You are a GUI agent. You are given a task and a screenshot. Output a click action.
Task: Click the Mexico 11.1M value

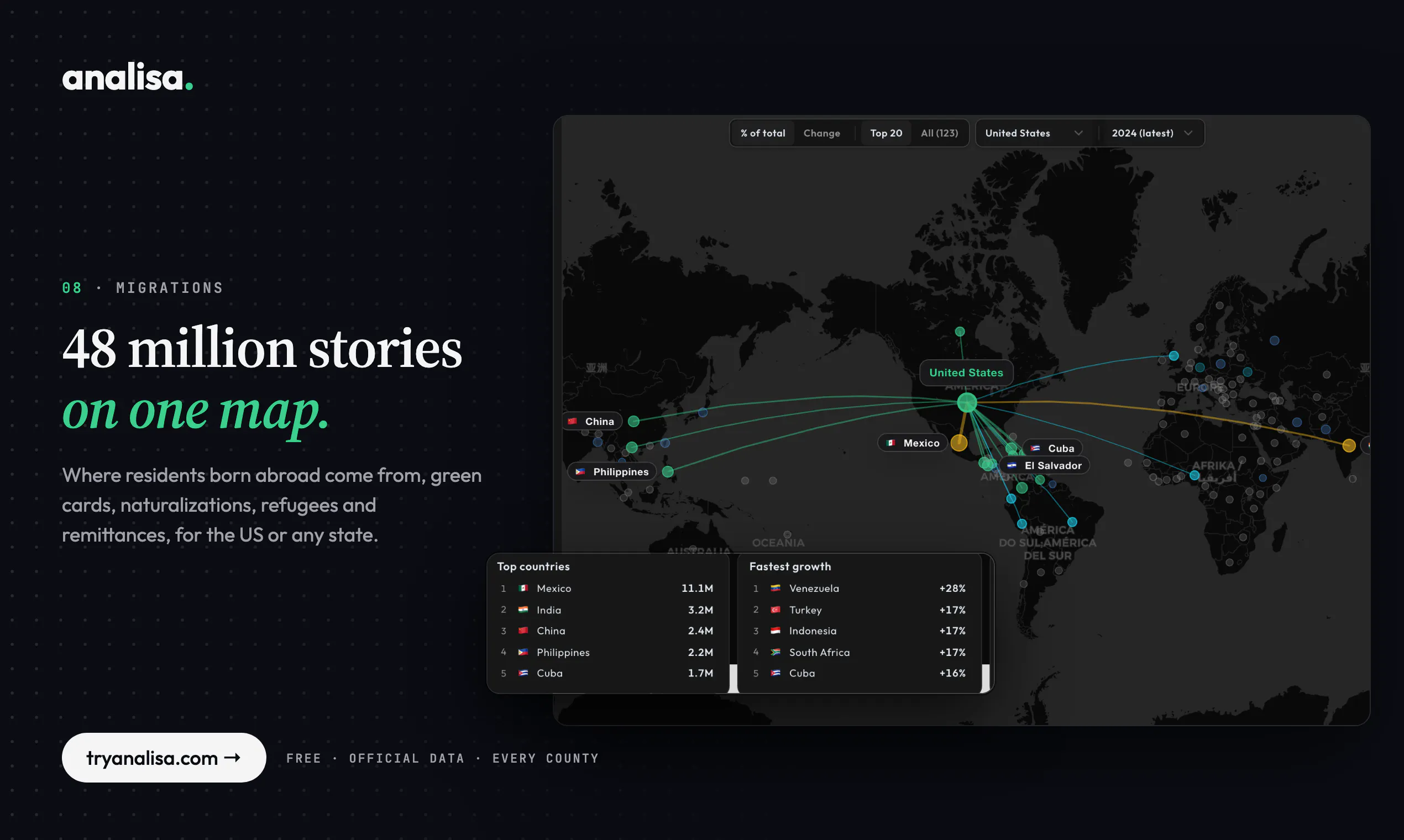click(x=697, y=588)
